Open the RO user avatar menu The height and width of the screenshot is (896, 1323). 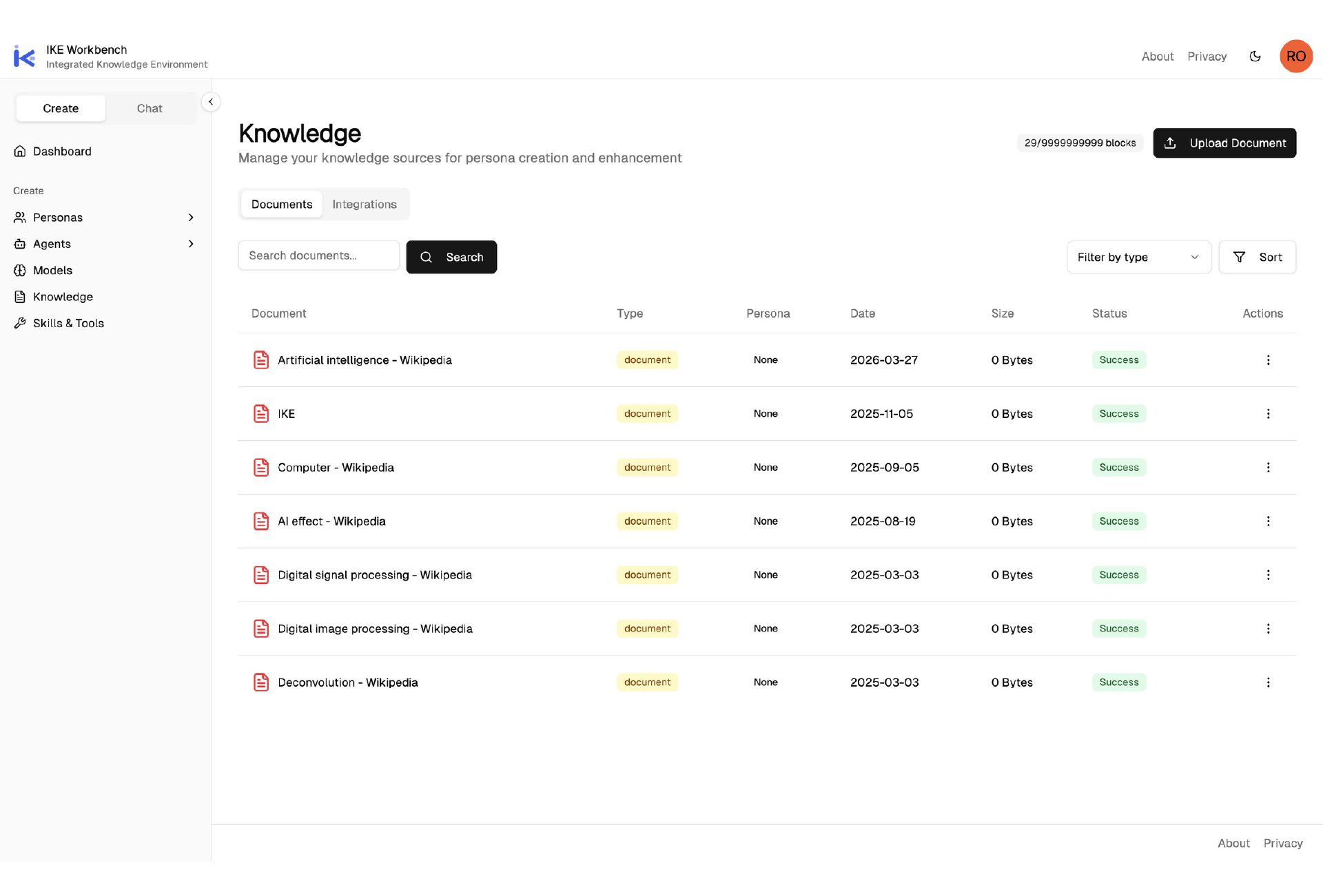pyautogui.click(x=1295, y=56)
